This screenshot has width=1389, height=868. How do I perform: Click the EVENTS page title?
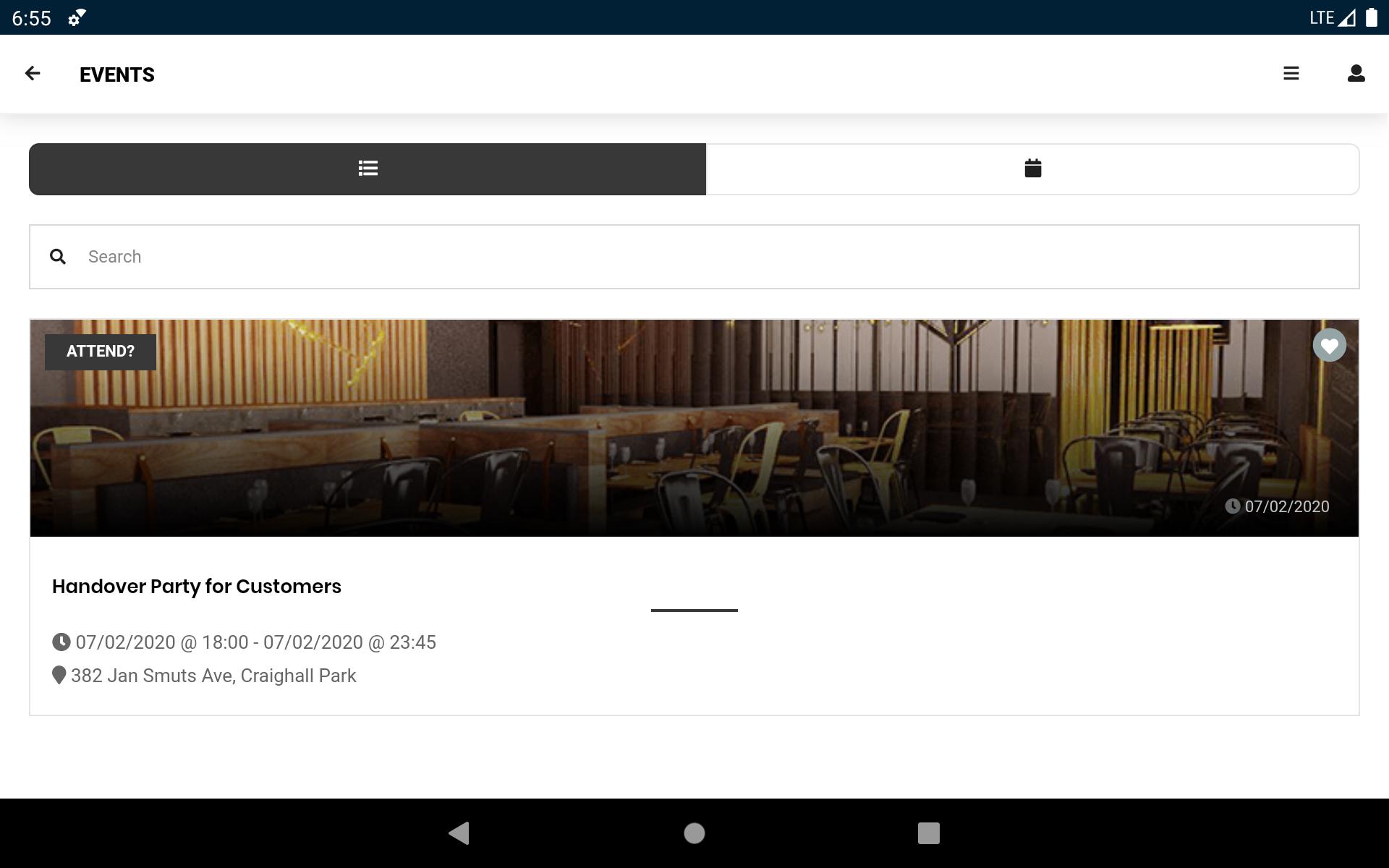(117, 75)
